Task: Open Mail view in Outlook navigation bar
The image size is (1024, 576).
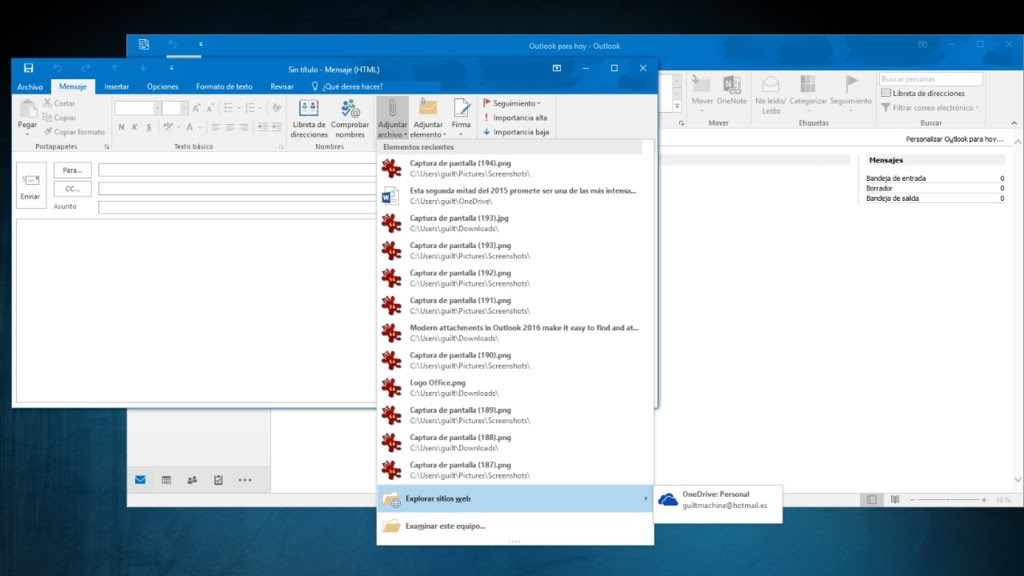Action: [x=140, y=480]
